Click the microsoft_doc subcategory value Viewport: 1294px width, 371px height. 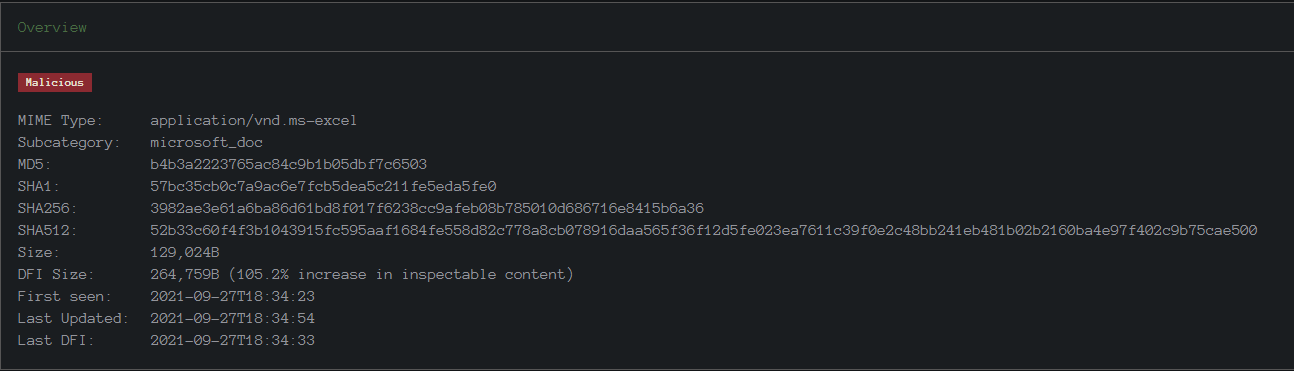coord(206,143)
